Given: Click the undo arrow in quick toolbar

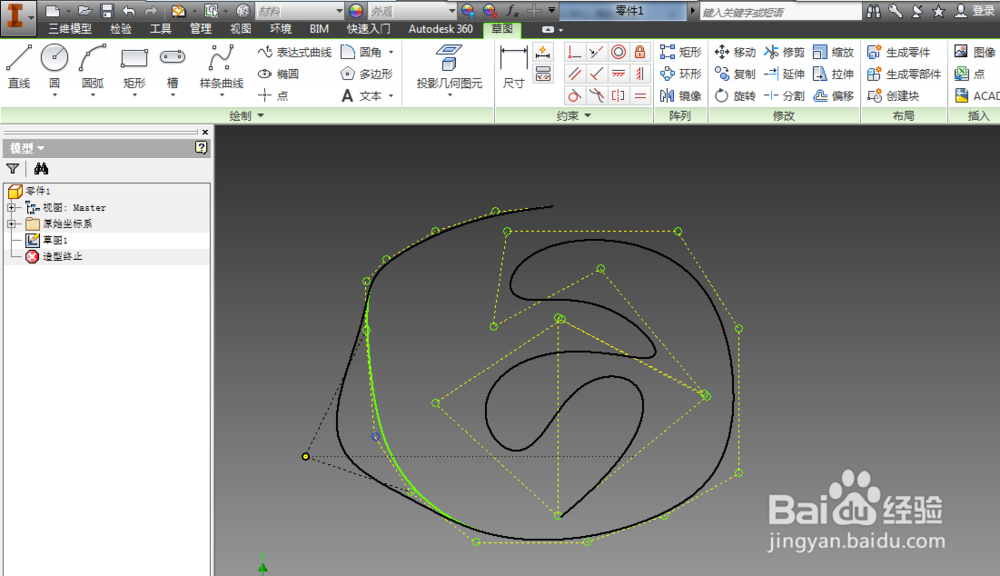Looking at the screenshot, I should [x=129, y=11].
